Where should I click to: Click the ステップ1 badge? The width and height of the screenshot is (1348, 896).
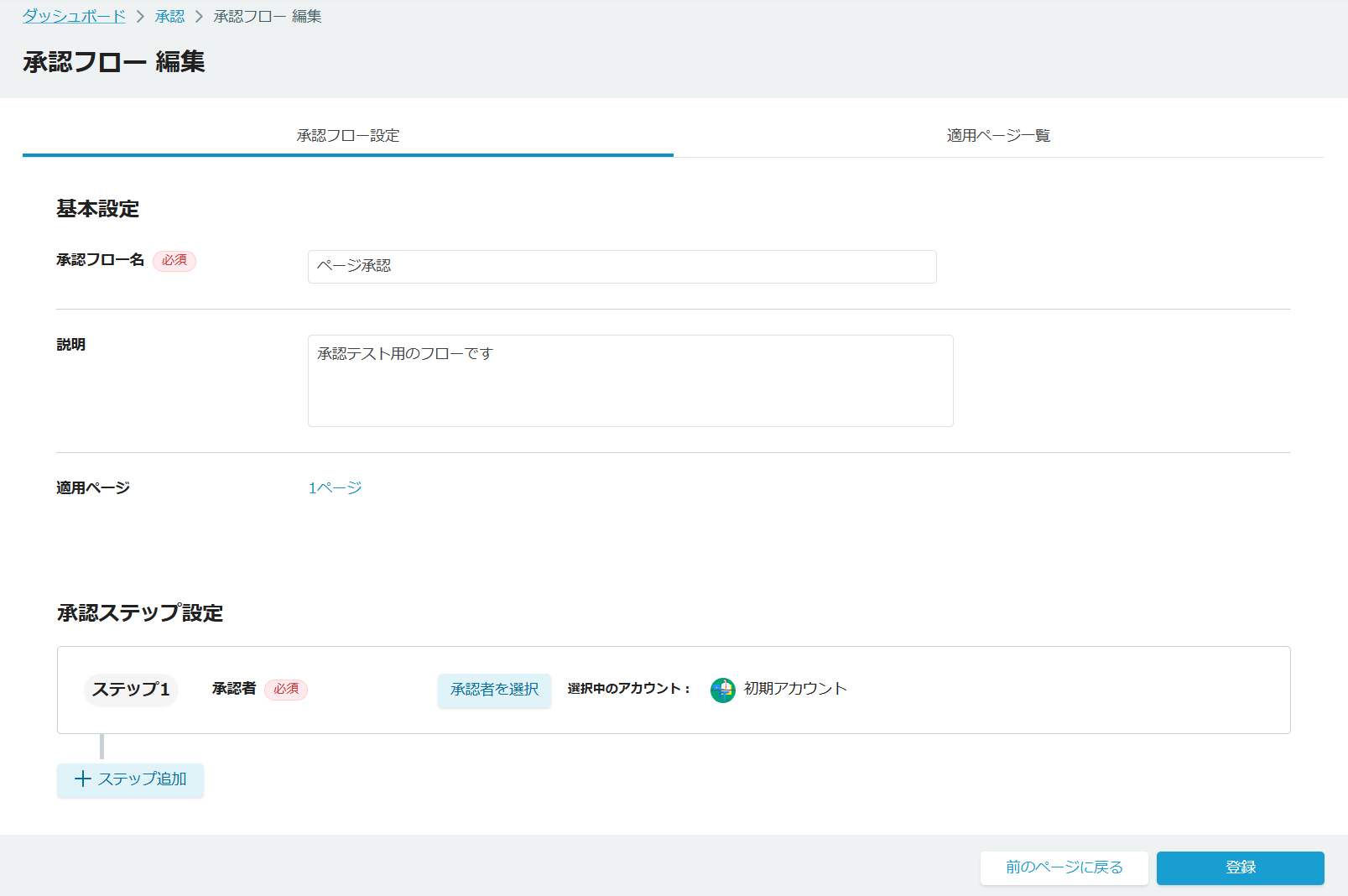click(131, 690)
